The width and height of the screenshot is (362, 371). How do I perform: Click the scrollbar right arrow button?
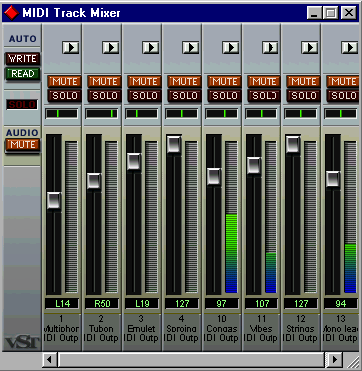[334, 360]
